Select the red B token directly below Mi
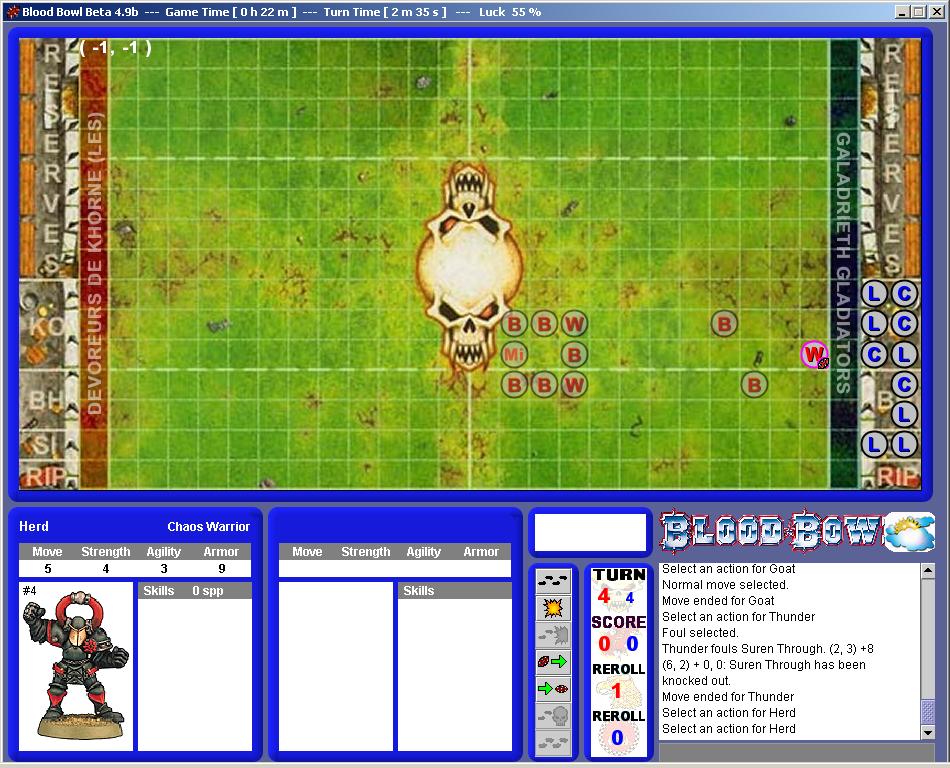The image size is (950, 768). [514, 385]
